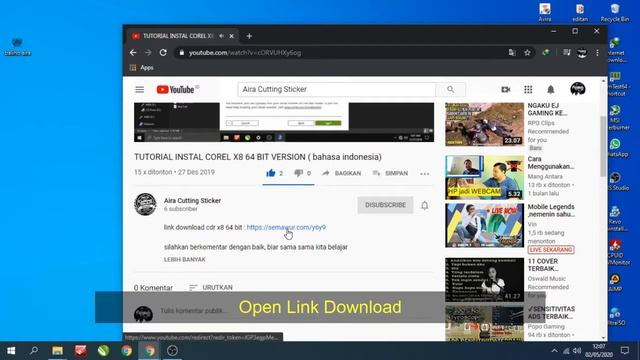Toggle channel notification bell beside DISUBSCRIBE

pyautogui.click(x=424, y=205)
